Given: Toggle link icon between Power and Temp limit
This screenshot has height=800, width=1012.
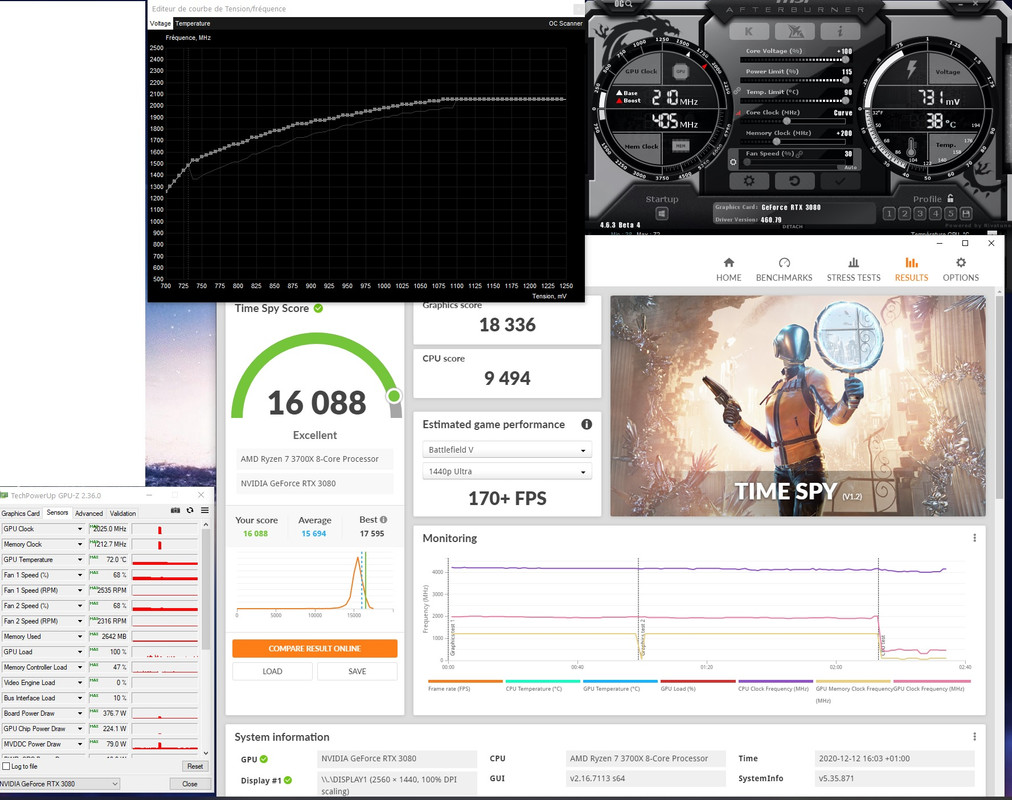Looking at the screenshot, I should tap(738, 91).
